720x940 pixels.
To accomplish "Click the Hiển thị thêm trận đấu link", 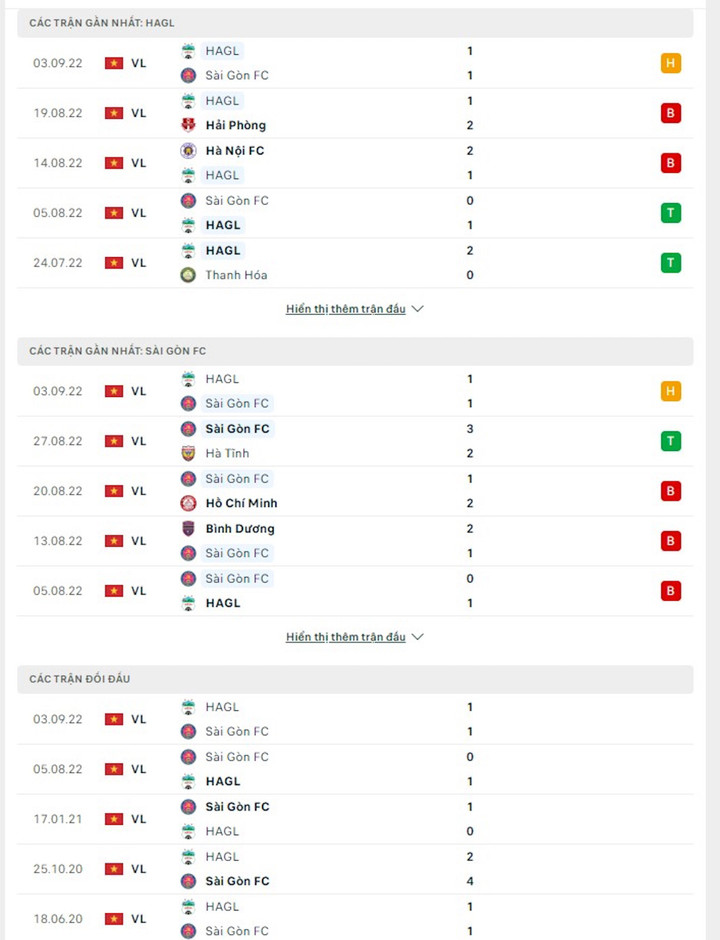I will (x=345, y=309).
